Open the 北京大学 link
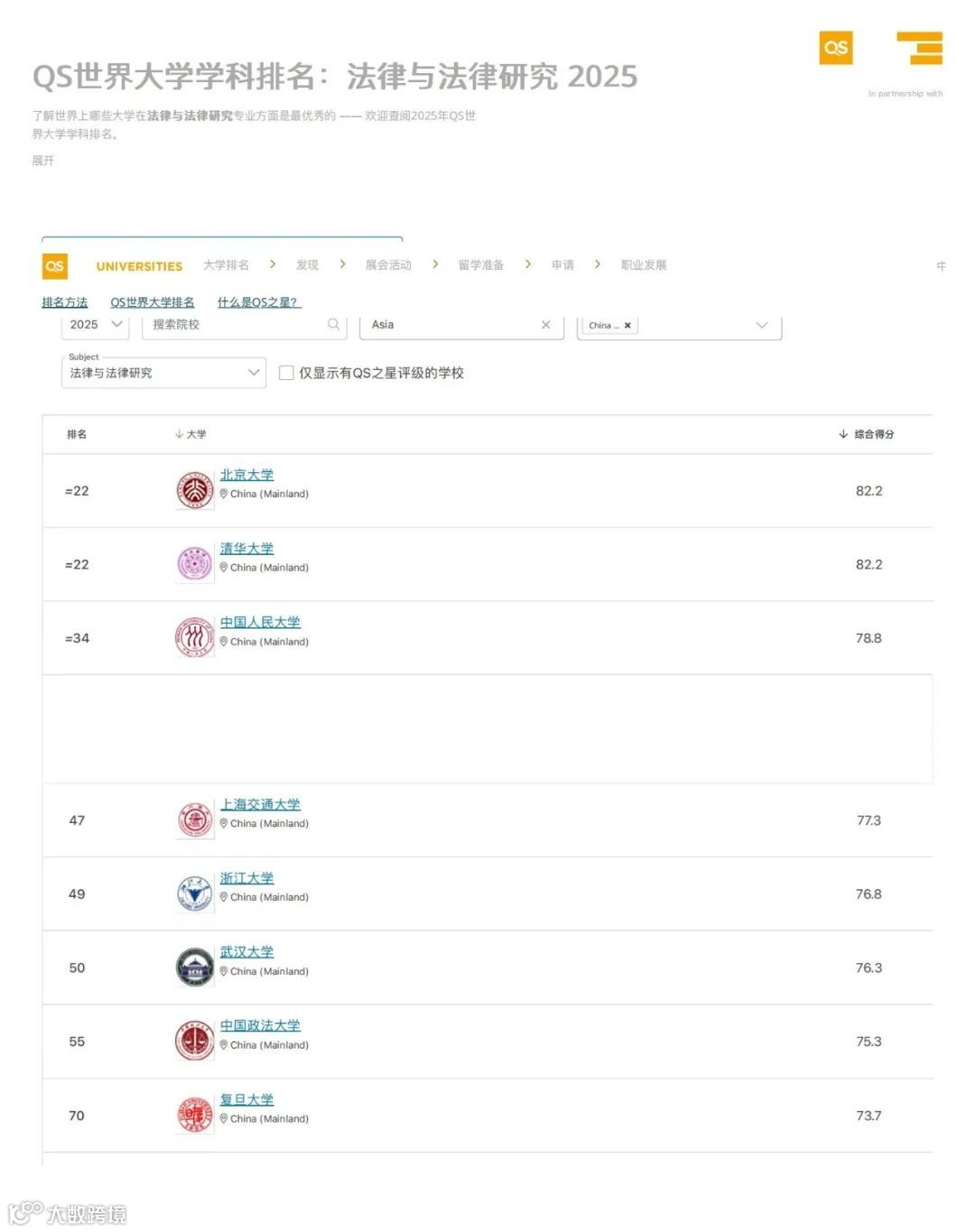The height and width of the screenshot is (1232, 975). tap(246, 475)
